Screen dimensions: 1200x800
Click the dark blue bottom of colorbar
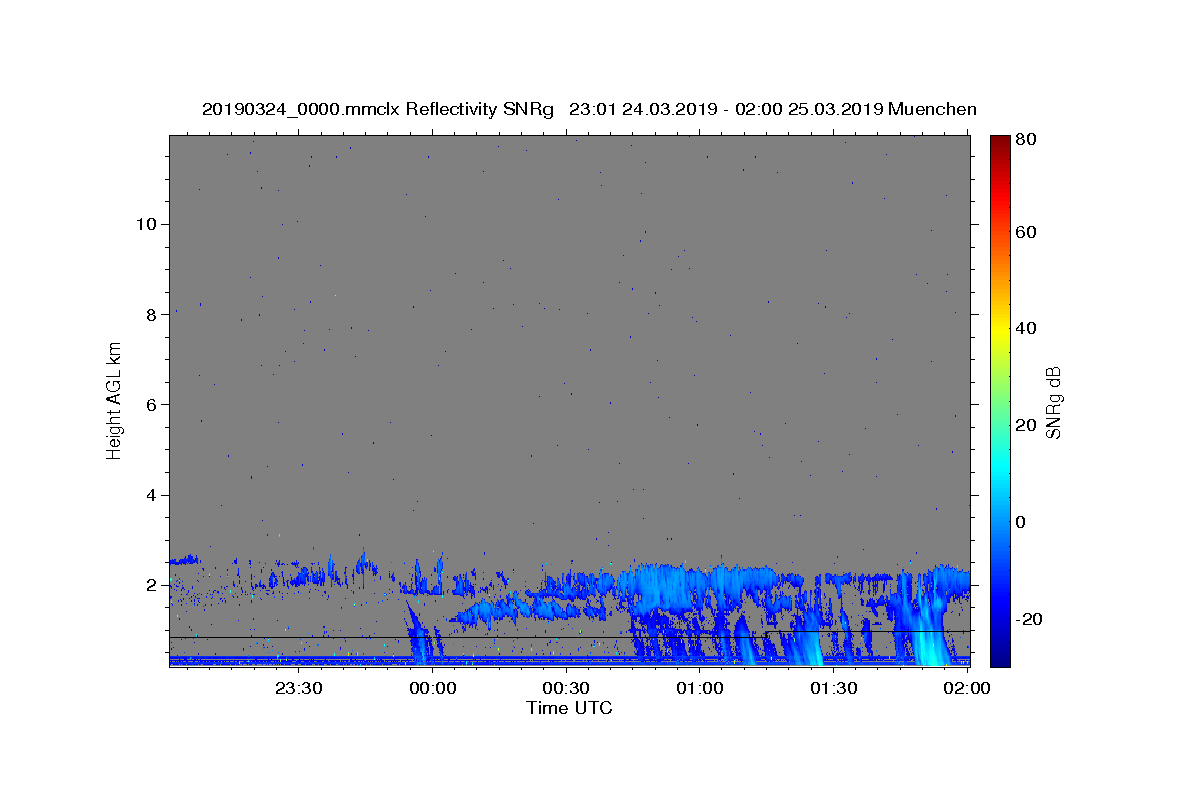[x=1000, y=657]
